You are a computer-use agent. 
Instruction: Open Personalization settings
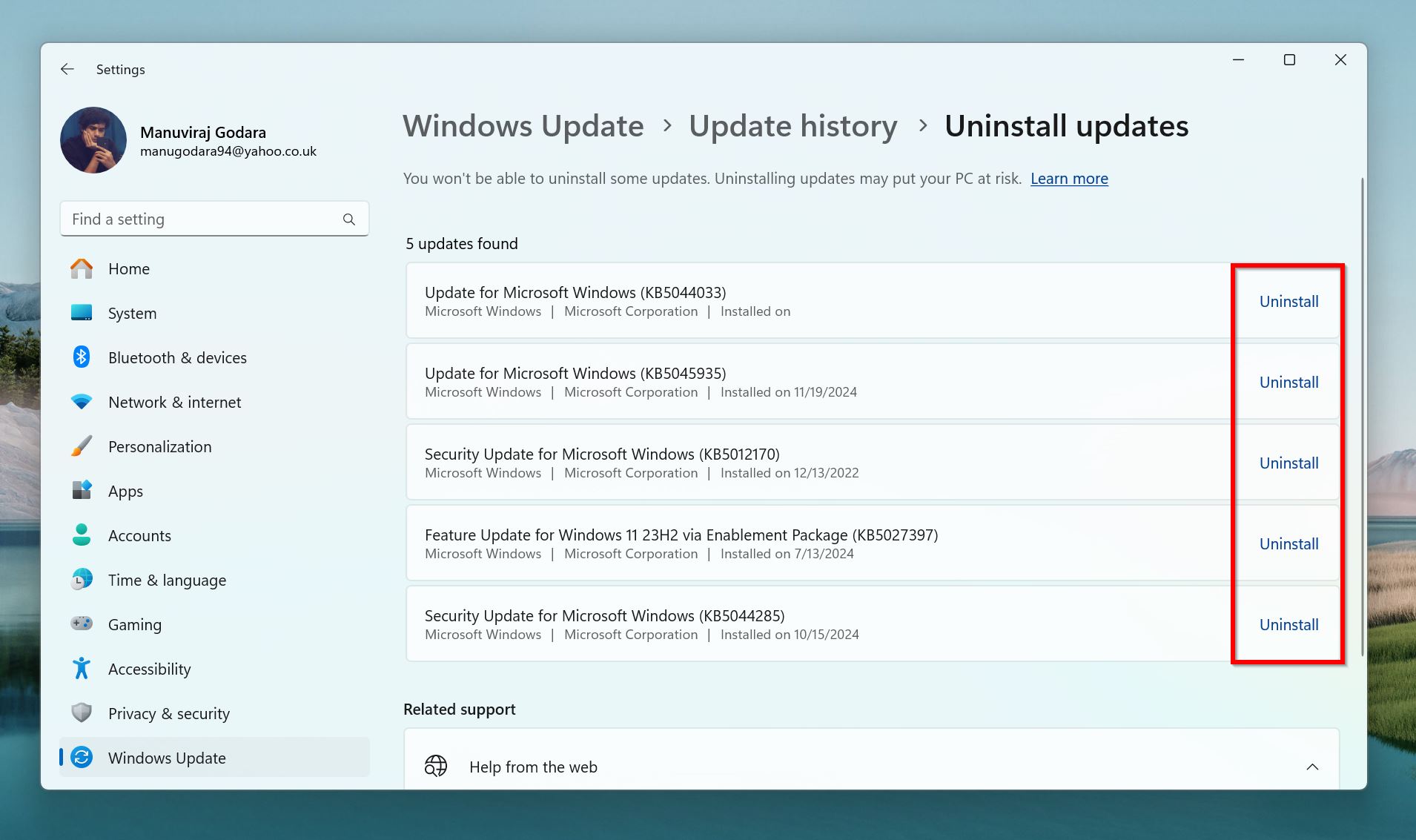click(214, 446)
